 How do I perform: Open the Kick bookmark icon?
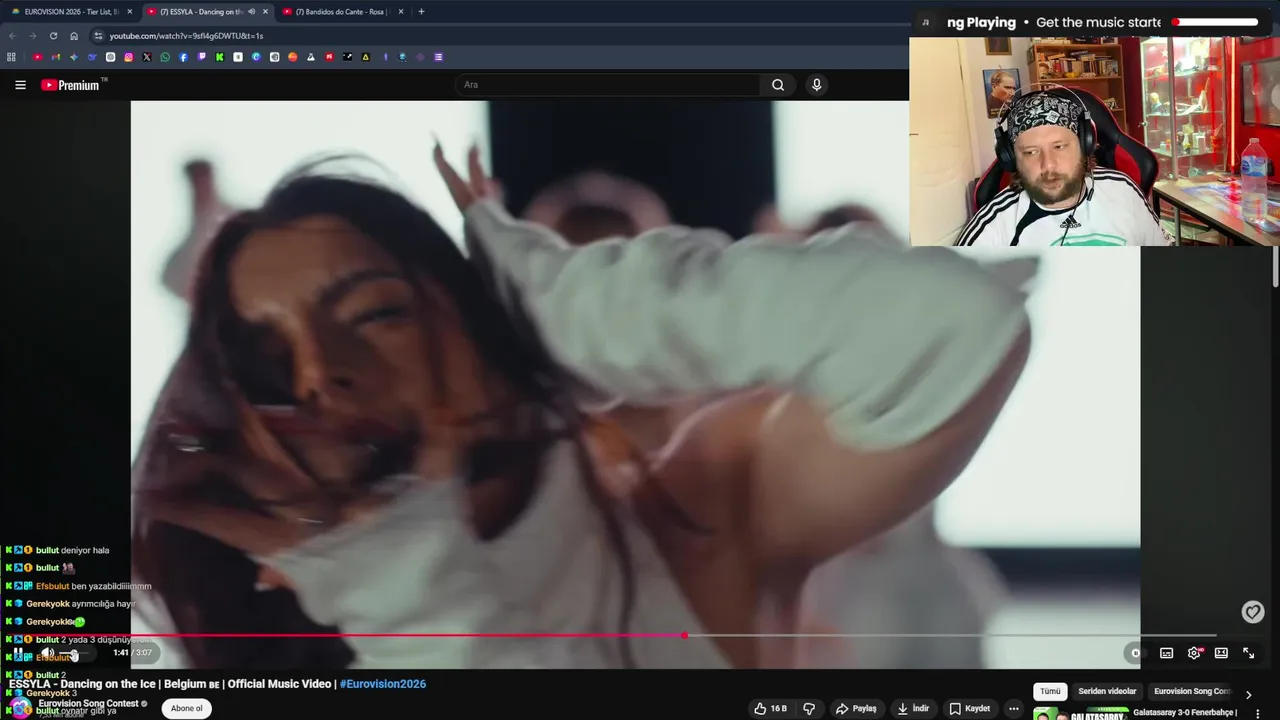click(x=219, y=57)
